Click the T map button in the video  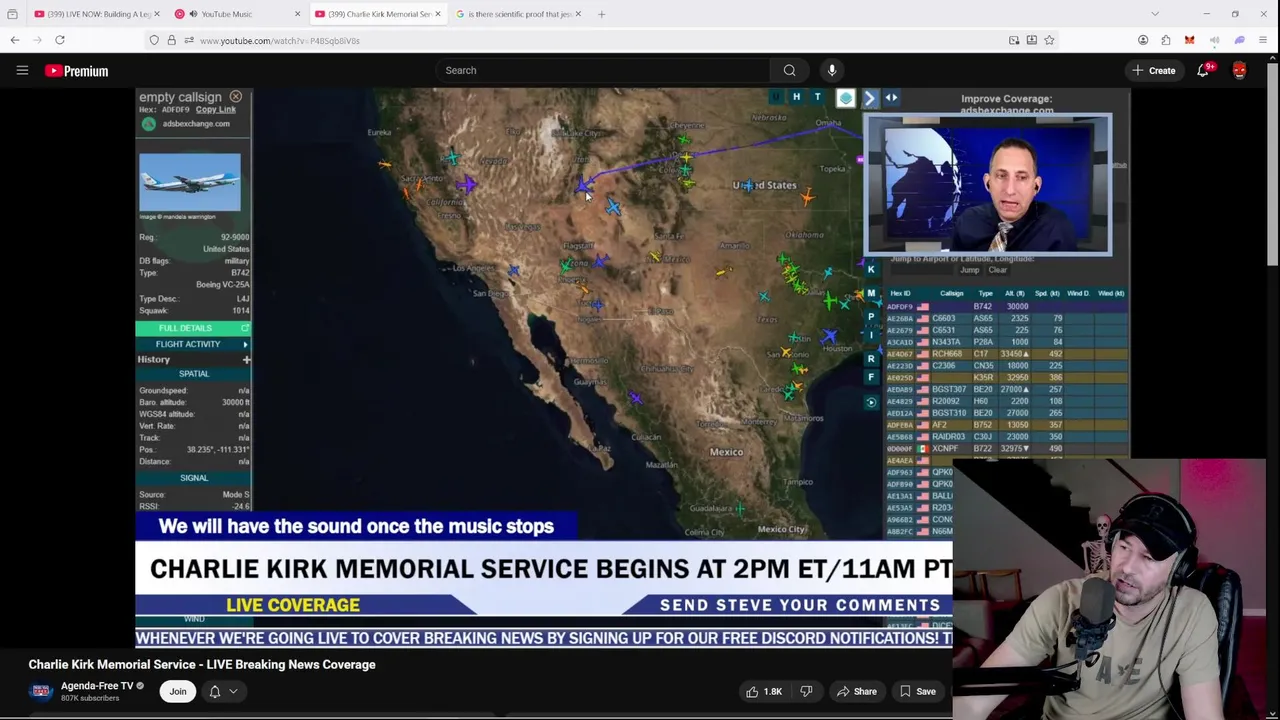(817, 97)
